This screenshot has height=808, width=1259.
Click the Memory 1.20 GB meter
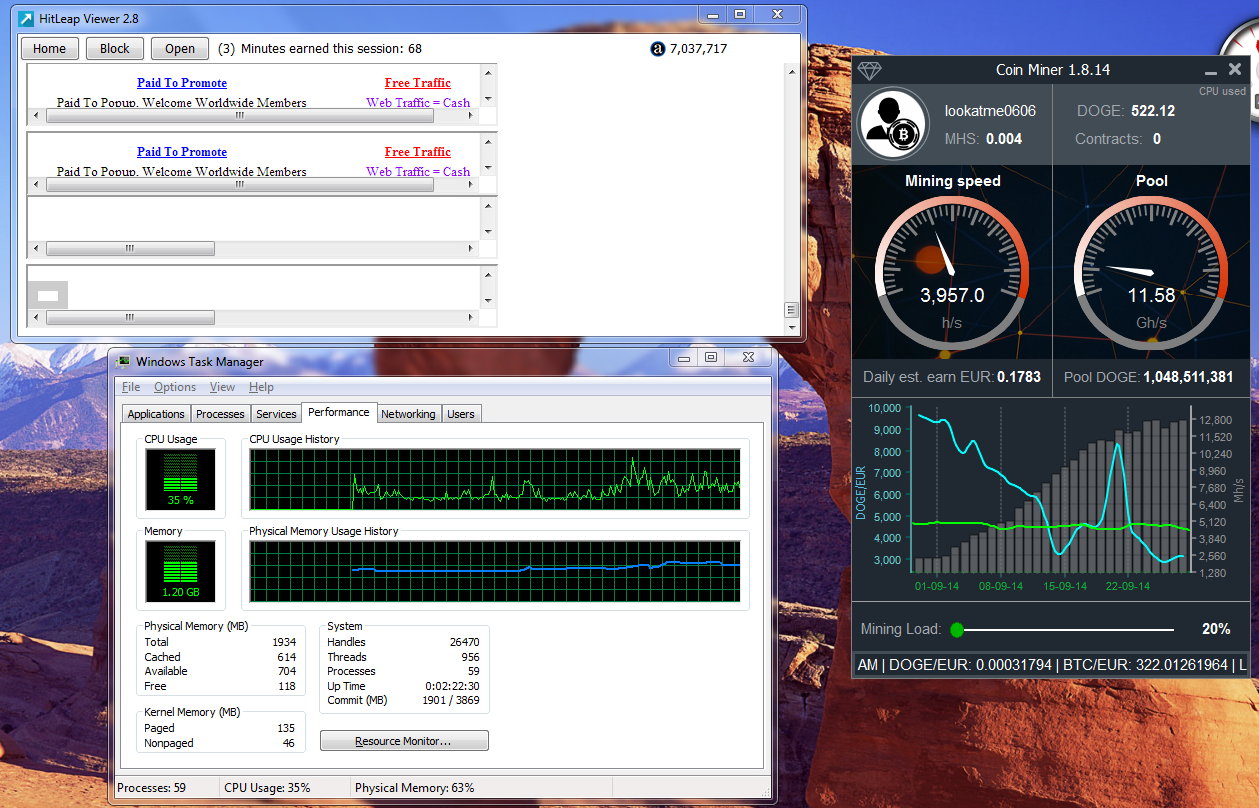tap(181, 571)
